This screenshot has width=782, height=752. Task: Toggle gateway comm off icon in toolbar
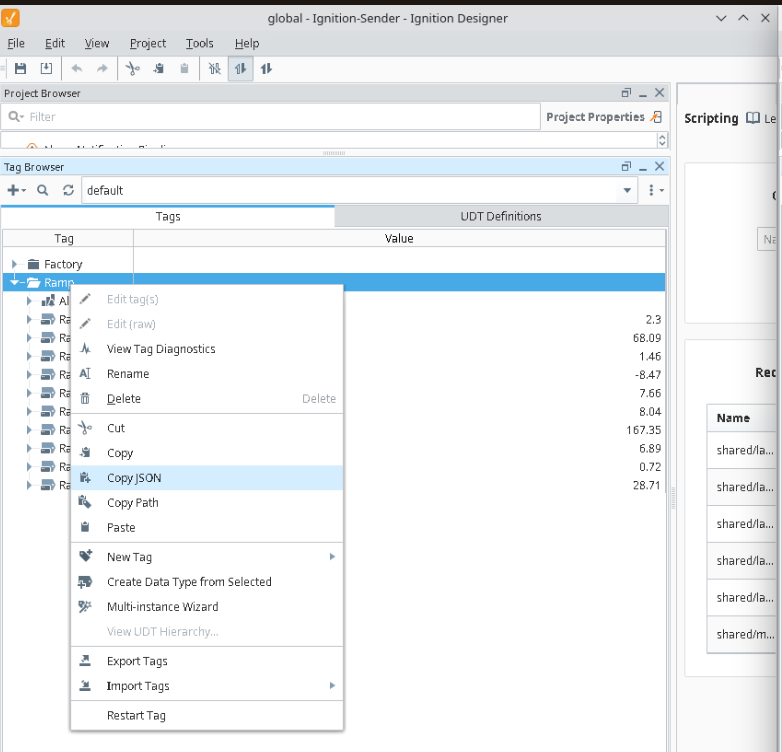(x=214, y=68)
